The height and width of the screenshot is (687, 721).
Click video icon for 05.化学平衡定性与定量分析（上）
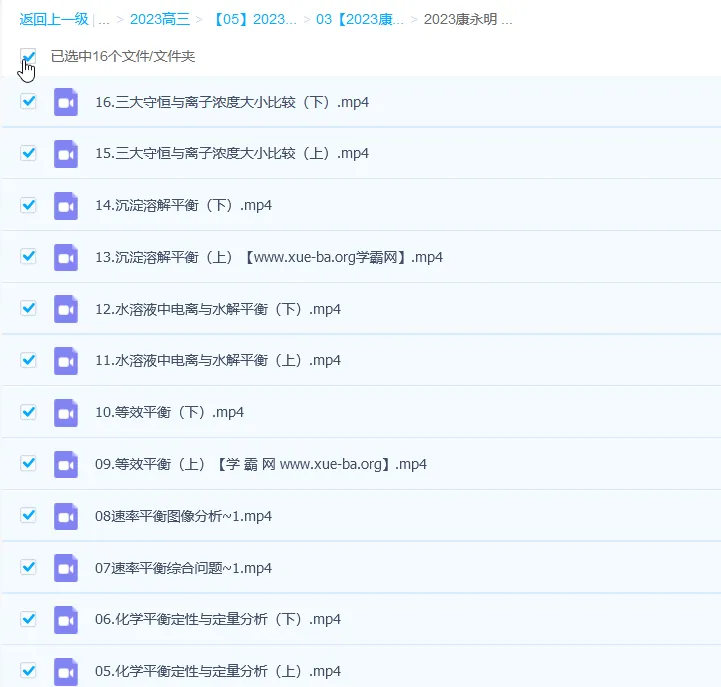[66, 671]
